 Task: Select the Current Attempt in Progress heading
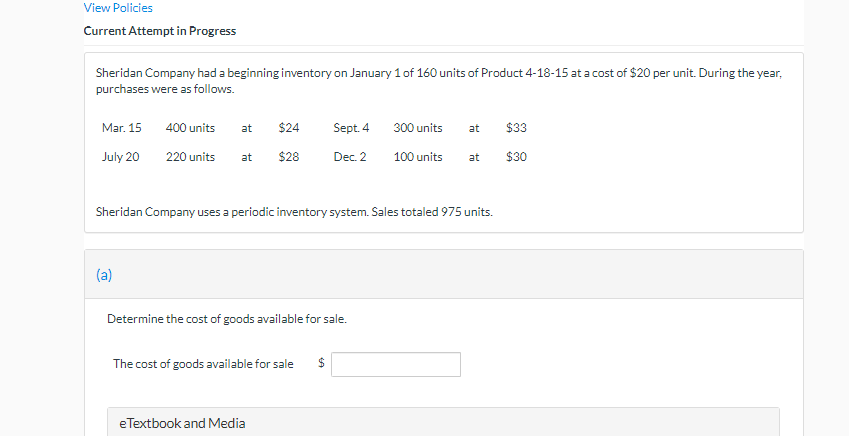tap(160, 31)
